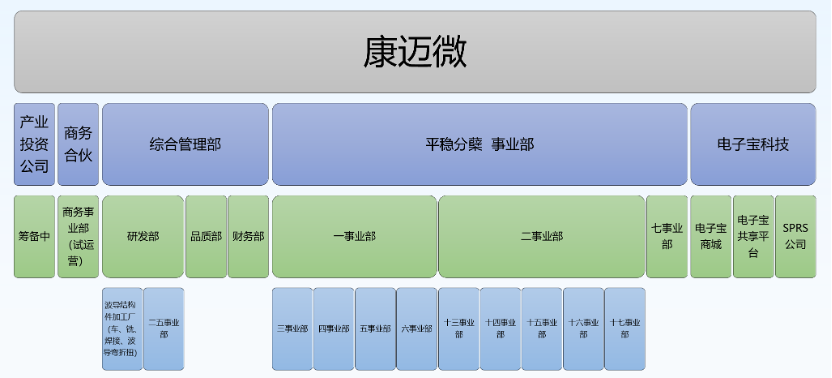Viewport: 832px width, 378px height.
Task: Select the 六事业部 box
Action: point(417,329)
